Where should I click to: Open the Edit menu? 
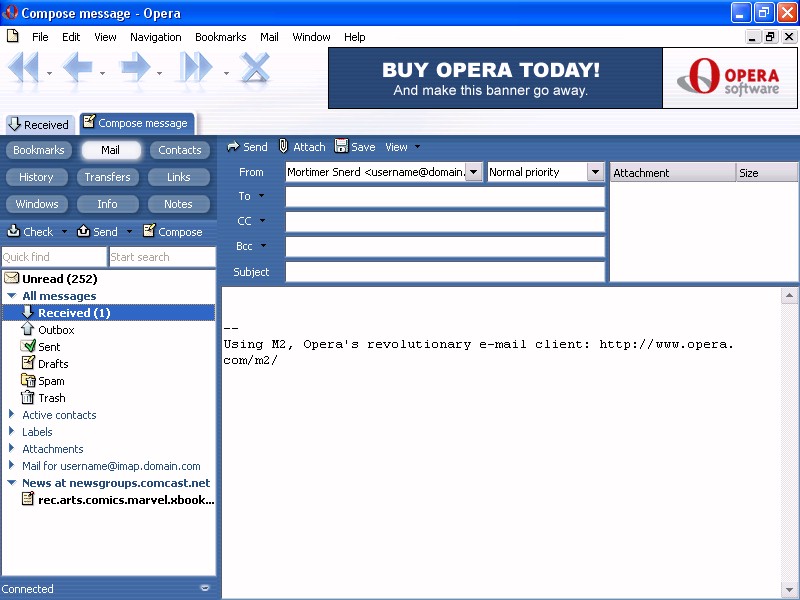click(71, 37)
